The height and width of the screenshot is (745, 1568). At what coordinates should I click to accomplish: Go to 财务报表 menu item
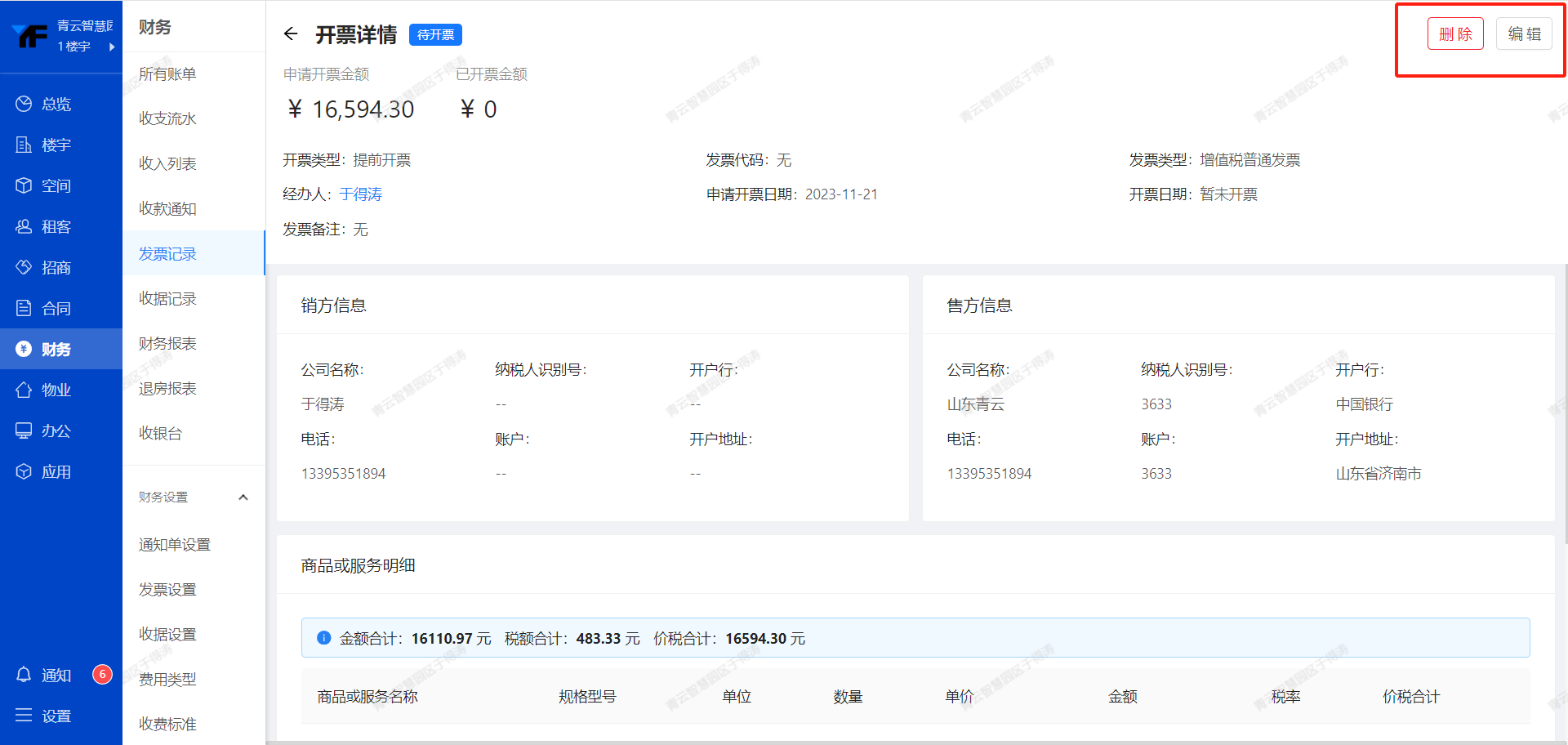click(167, 343)
